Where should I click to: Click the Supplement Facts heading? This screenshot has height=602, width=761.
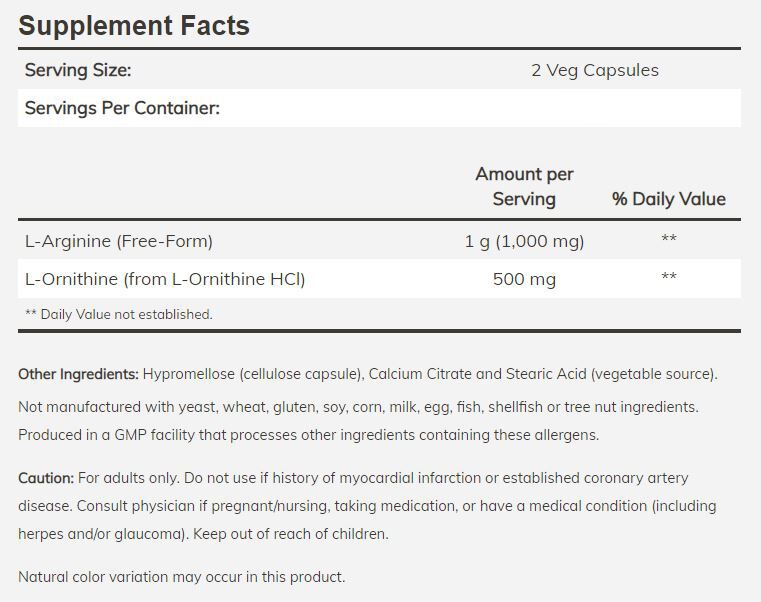tap(134, 25)
